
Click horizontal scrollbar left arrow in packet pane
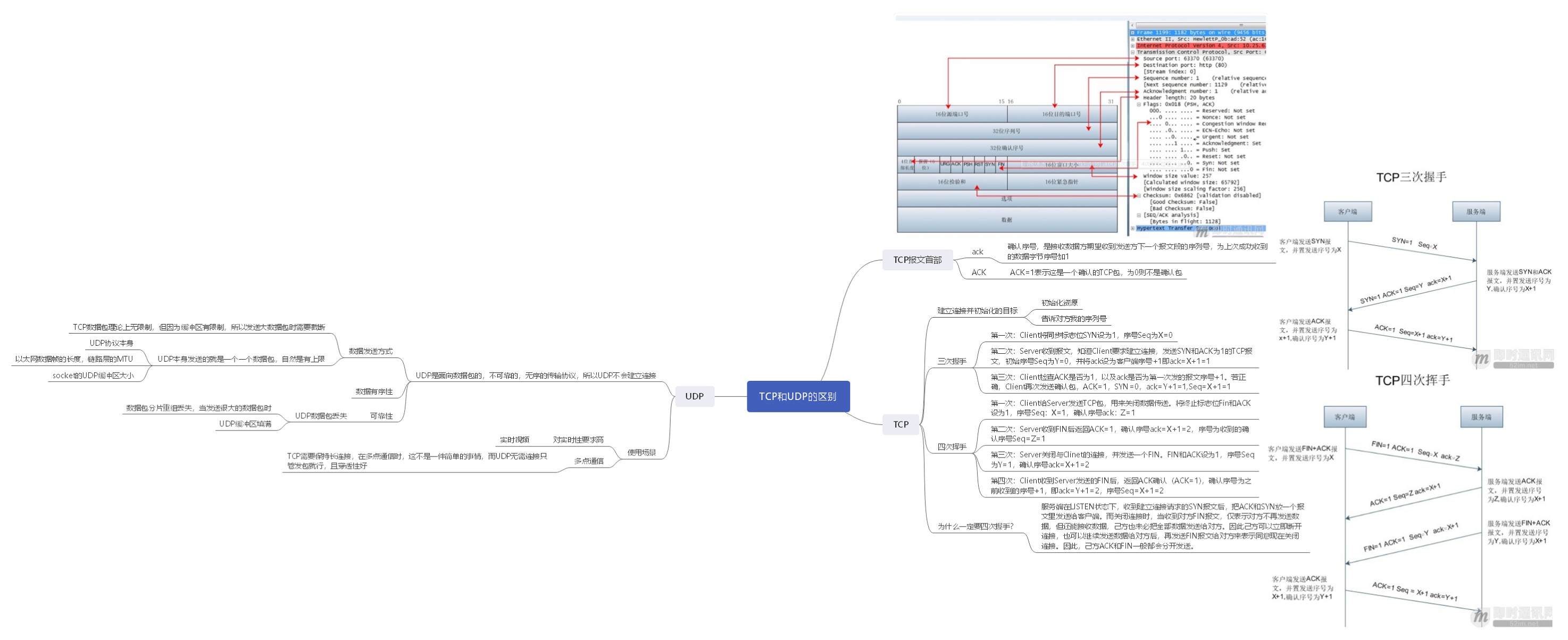[1132, 26]
